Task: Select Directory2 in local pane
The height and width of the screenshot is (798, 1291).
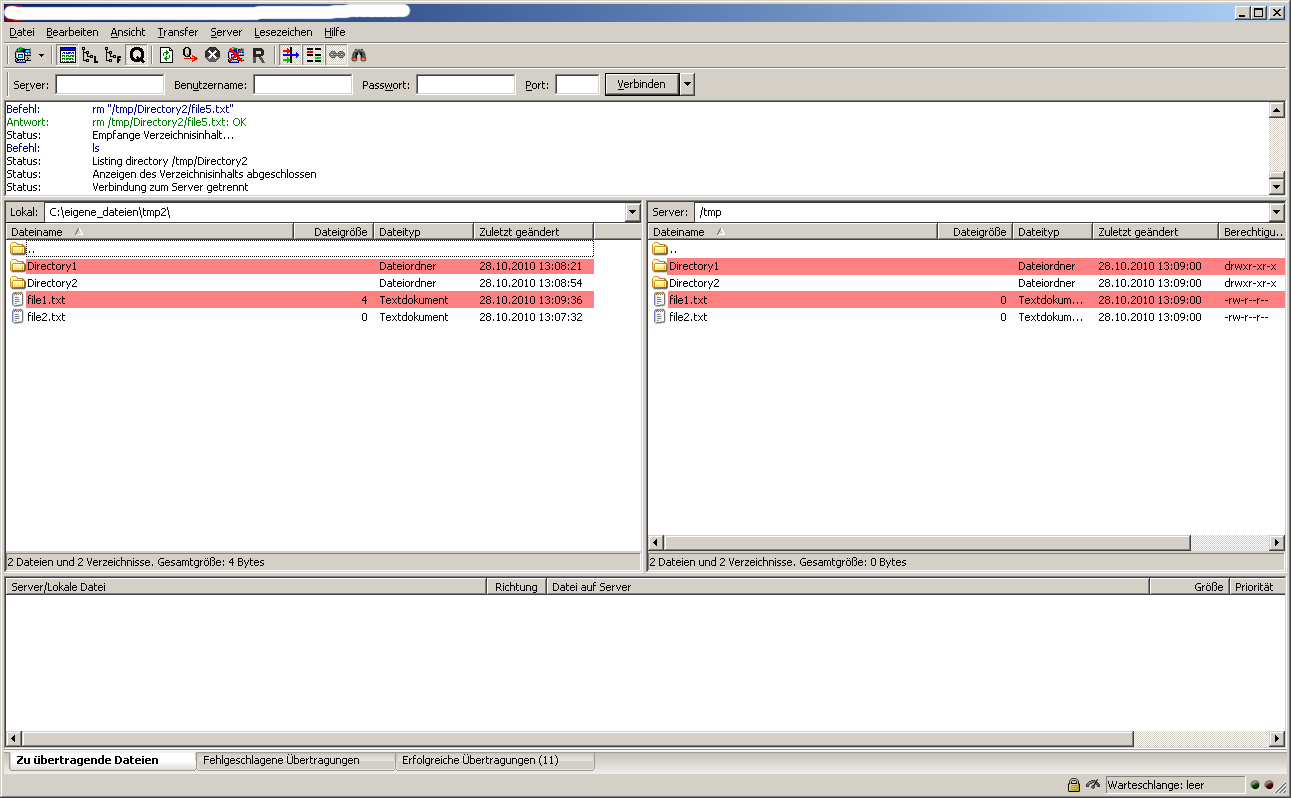Action: [x=300, y=283]
